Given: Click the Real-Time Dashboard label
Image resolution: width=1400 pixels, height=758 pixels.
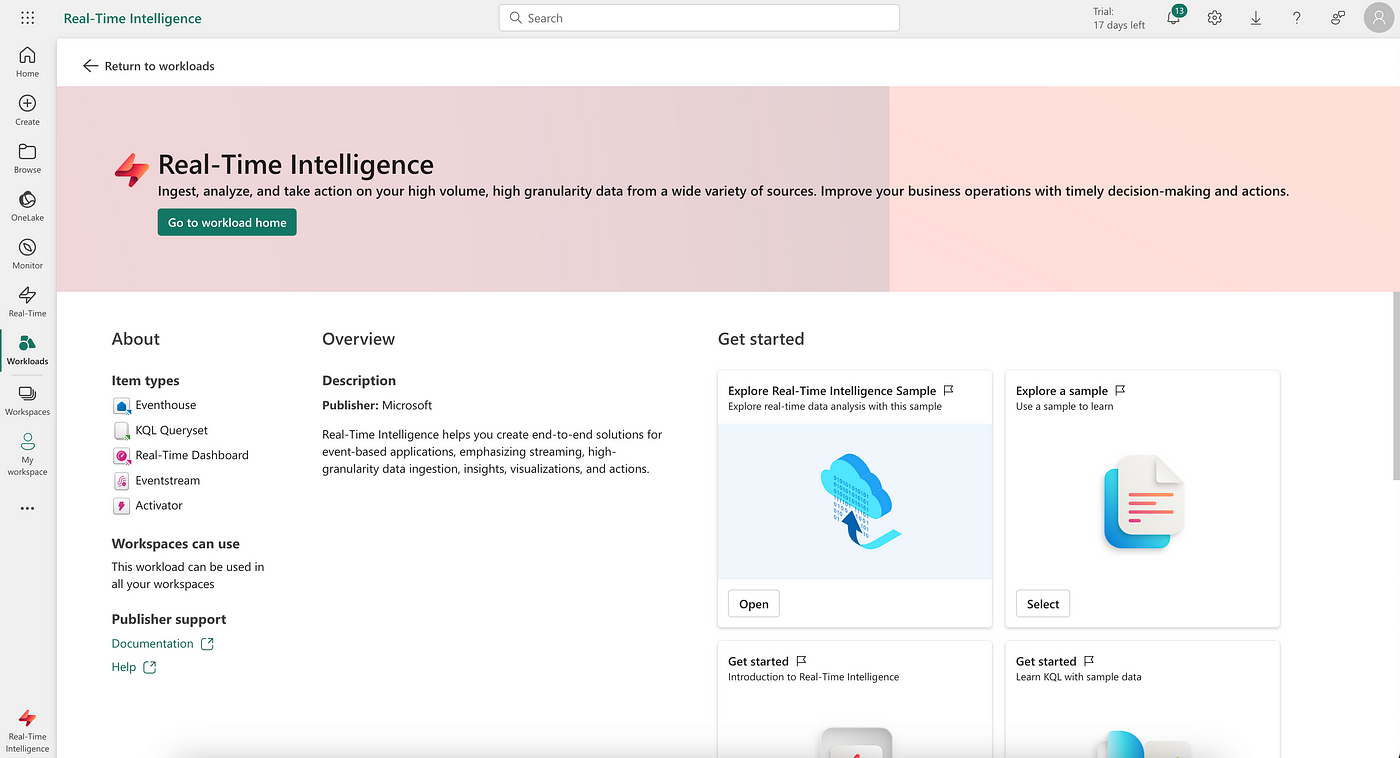Looking at the screenshot, I should click(x=192, y=455).
